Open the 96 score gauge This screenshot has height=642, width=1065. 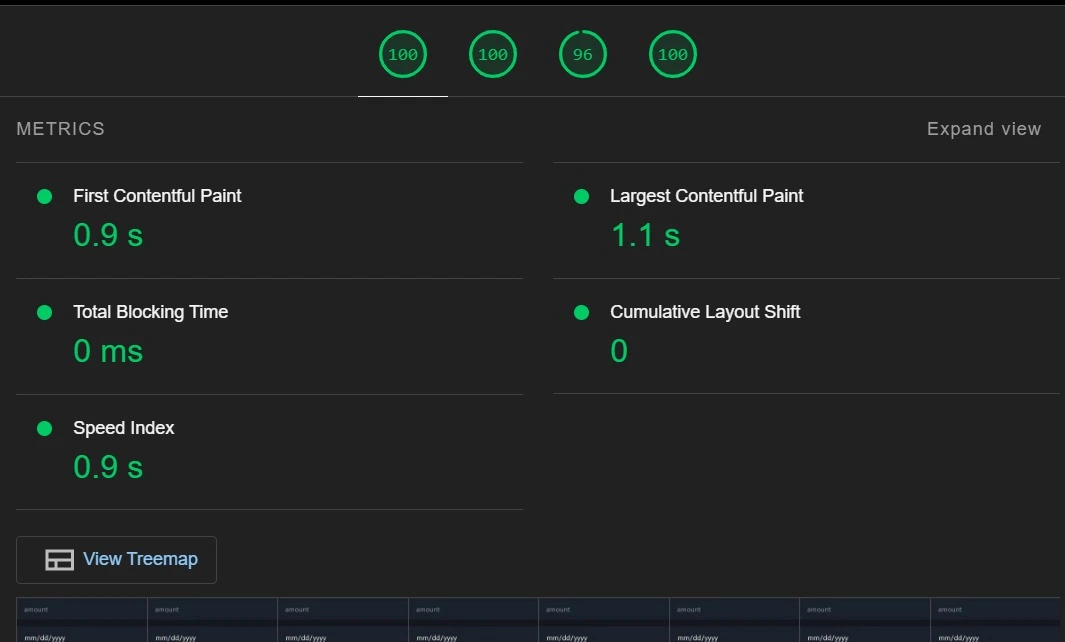[x=583, y=54]
